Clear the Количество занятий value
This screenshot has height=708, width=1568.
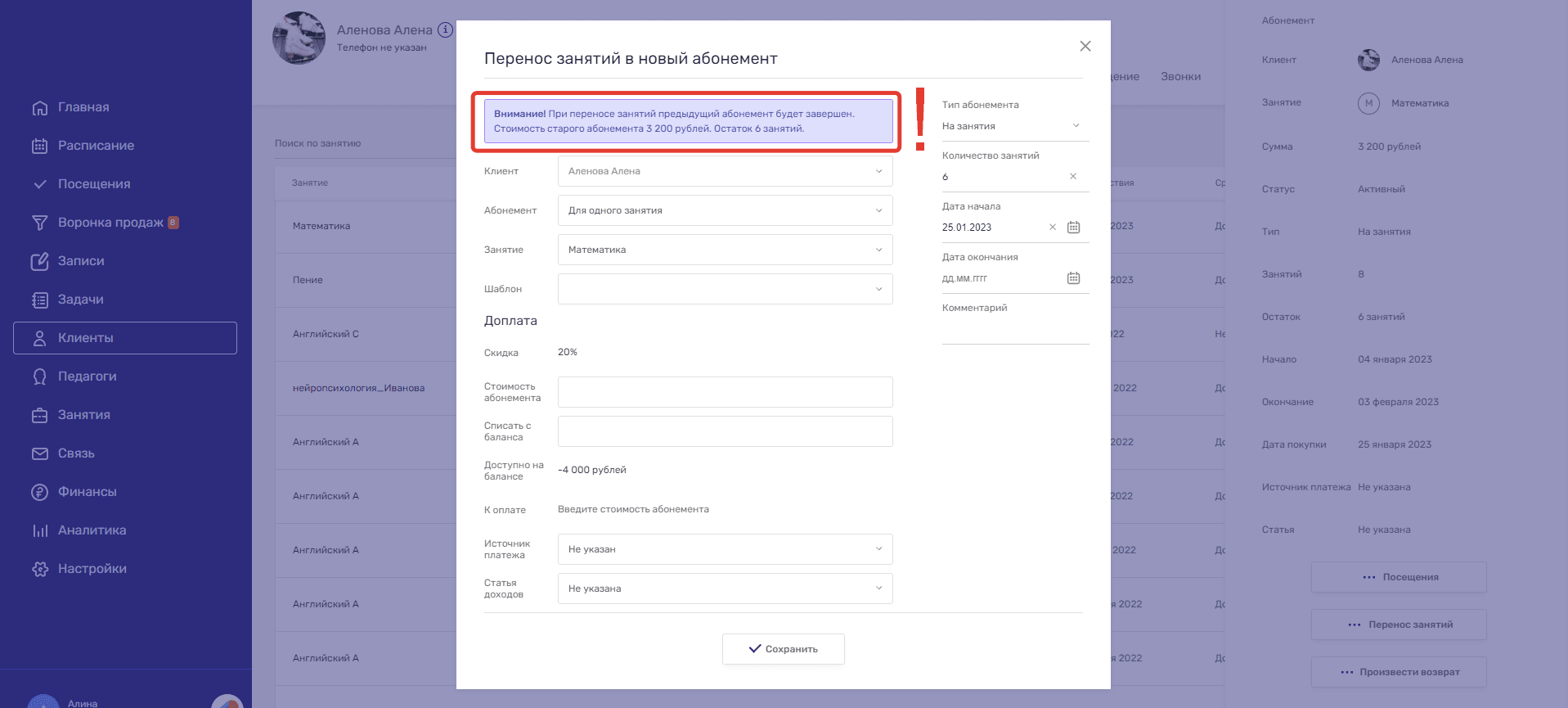1073,177
